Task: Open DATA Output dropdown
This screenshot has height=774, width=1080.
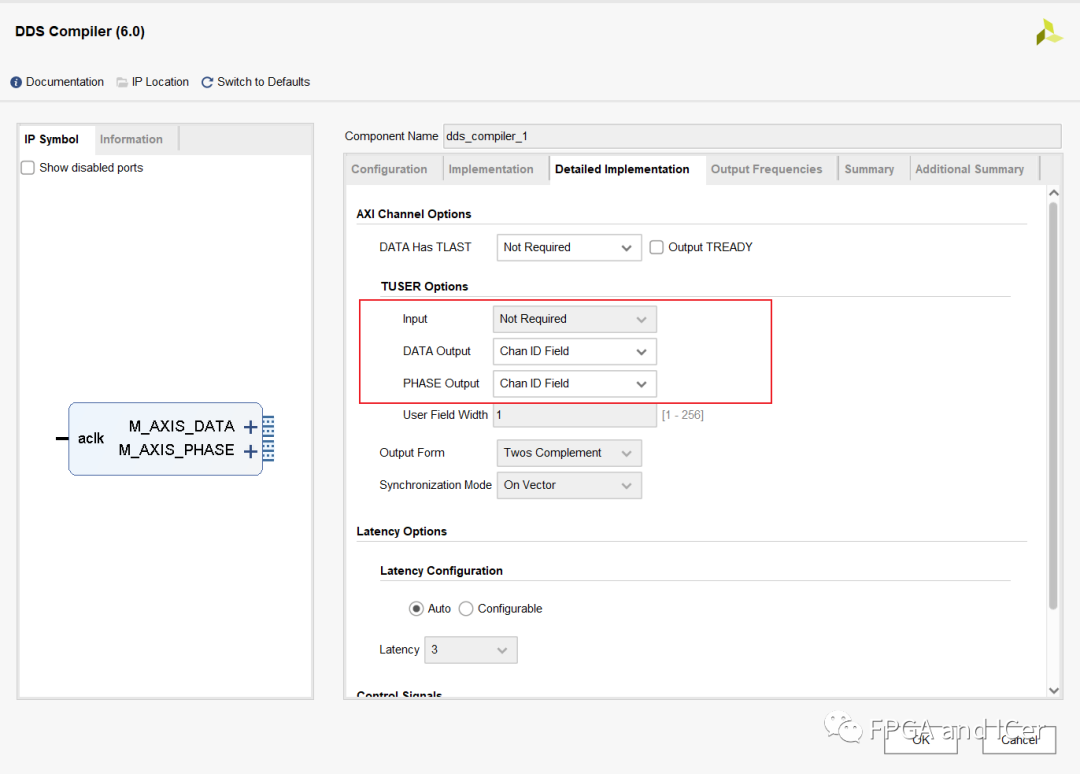Action: coord(574,351)
